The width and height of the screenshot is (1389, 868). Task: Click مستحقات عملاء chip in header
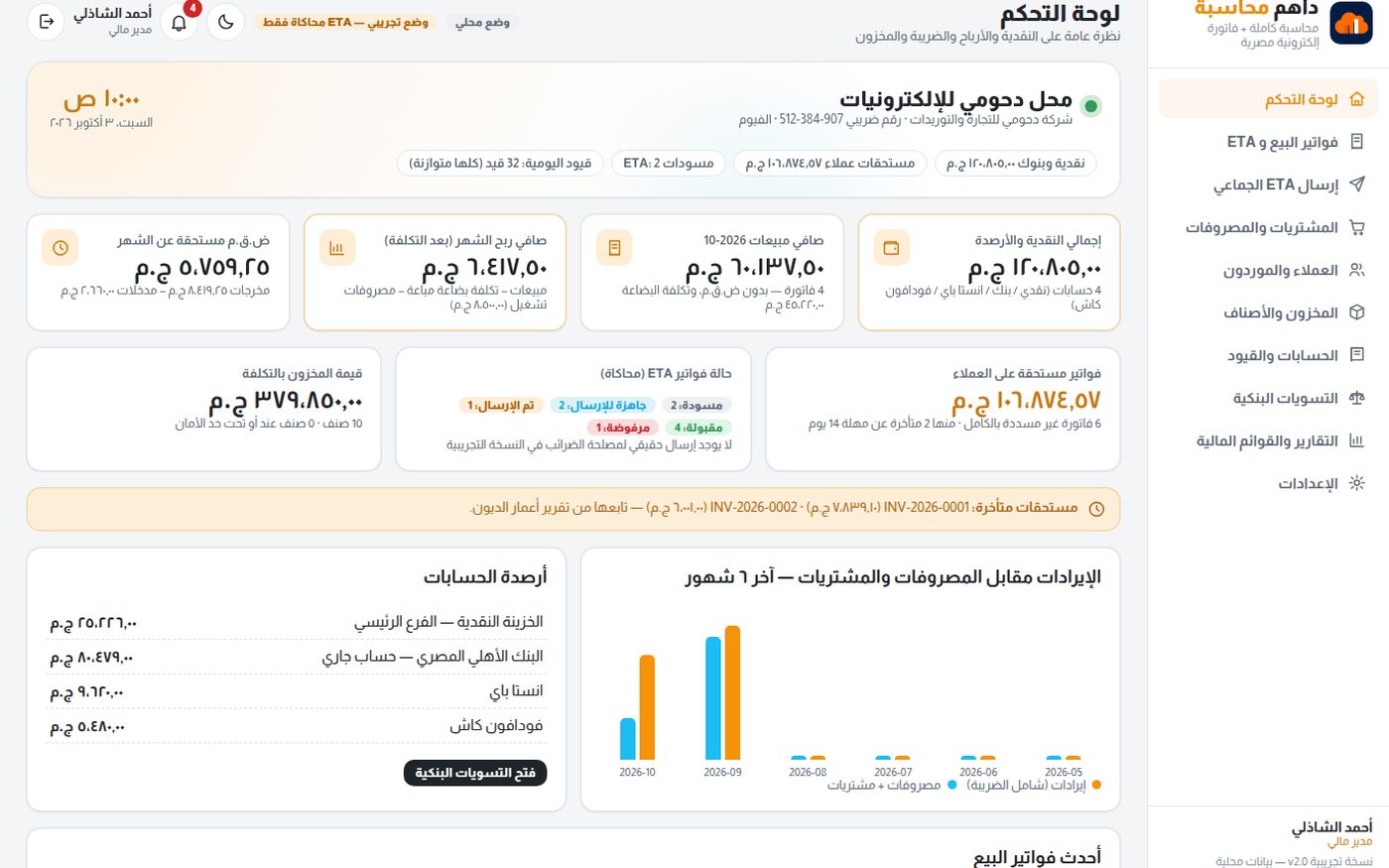830,163
